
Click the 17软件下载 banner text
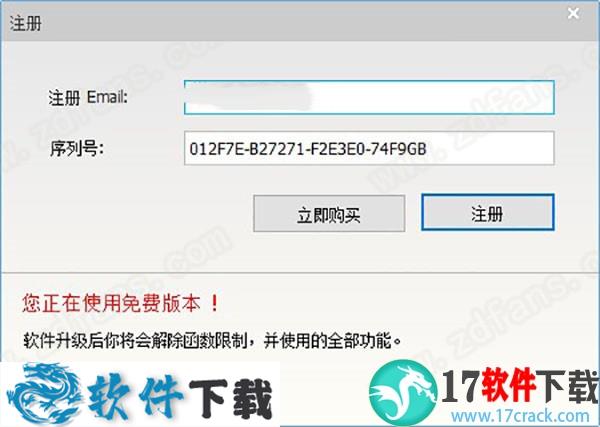(520, 385)
